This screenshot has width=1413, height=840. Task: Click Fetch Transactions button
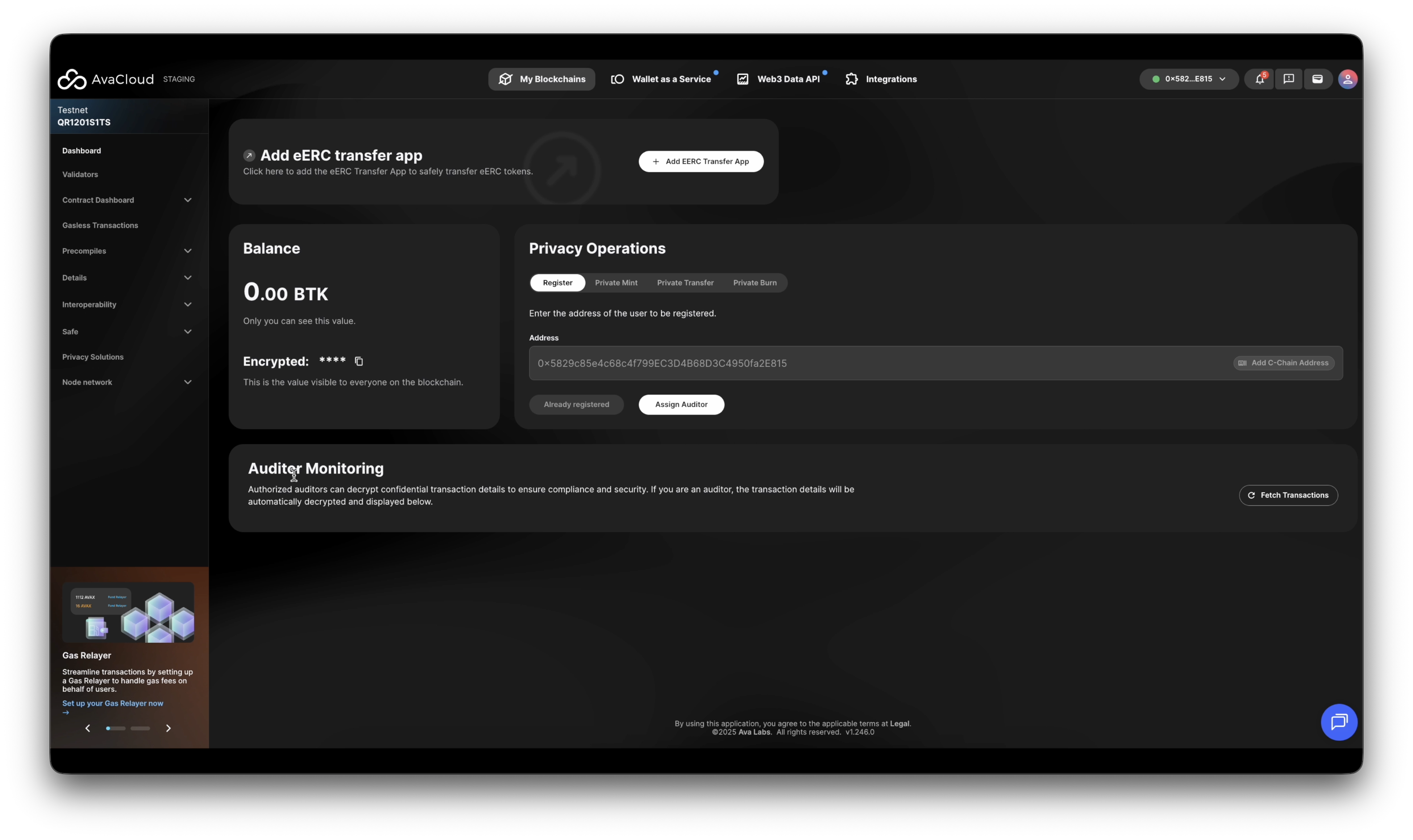coord(1288,495)
